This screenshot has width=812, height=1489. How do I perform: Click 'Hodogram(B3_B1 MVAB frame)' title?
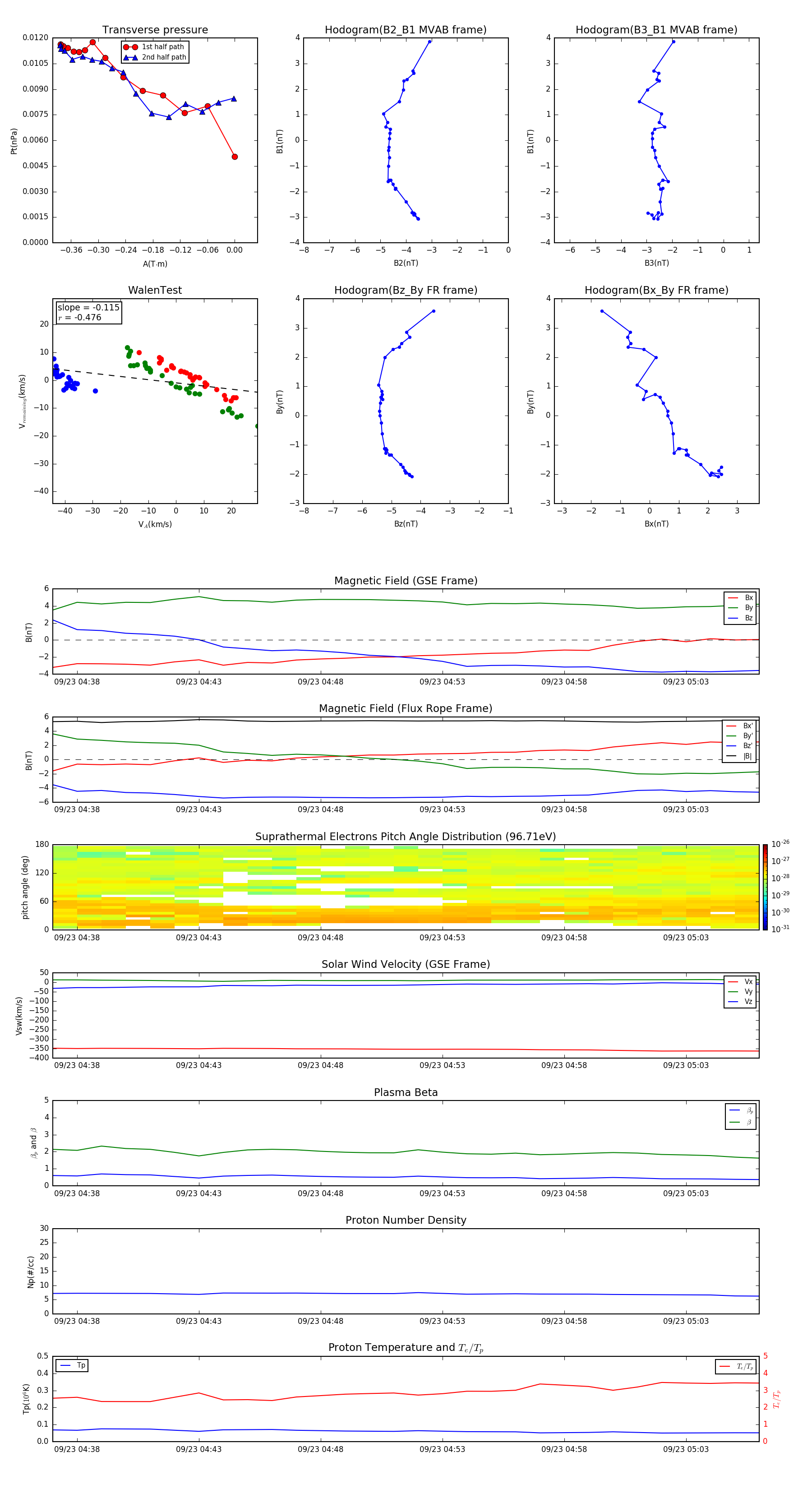coord(656,30)
